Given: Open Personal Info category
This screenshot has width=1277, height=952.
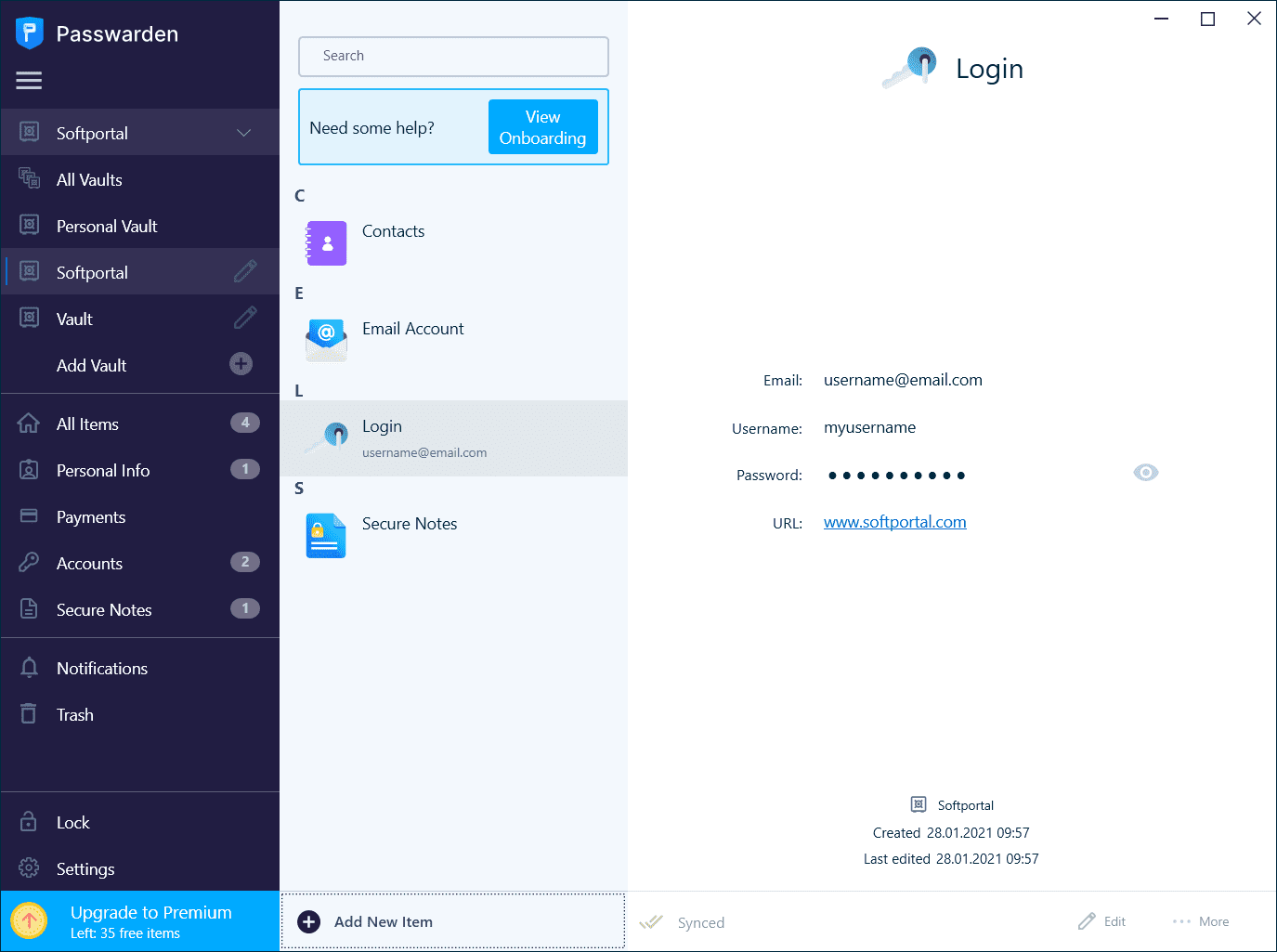Looking at the screenshot, I should click(x=140, y=470).
